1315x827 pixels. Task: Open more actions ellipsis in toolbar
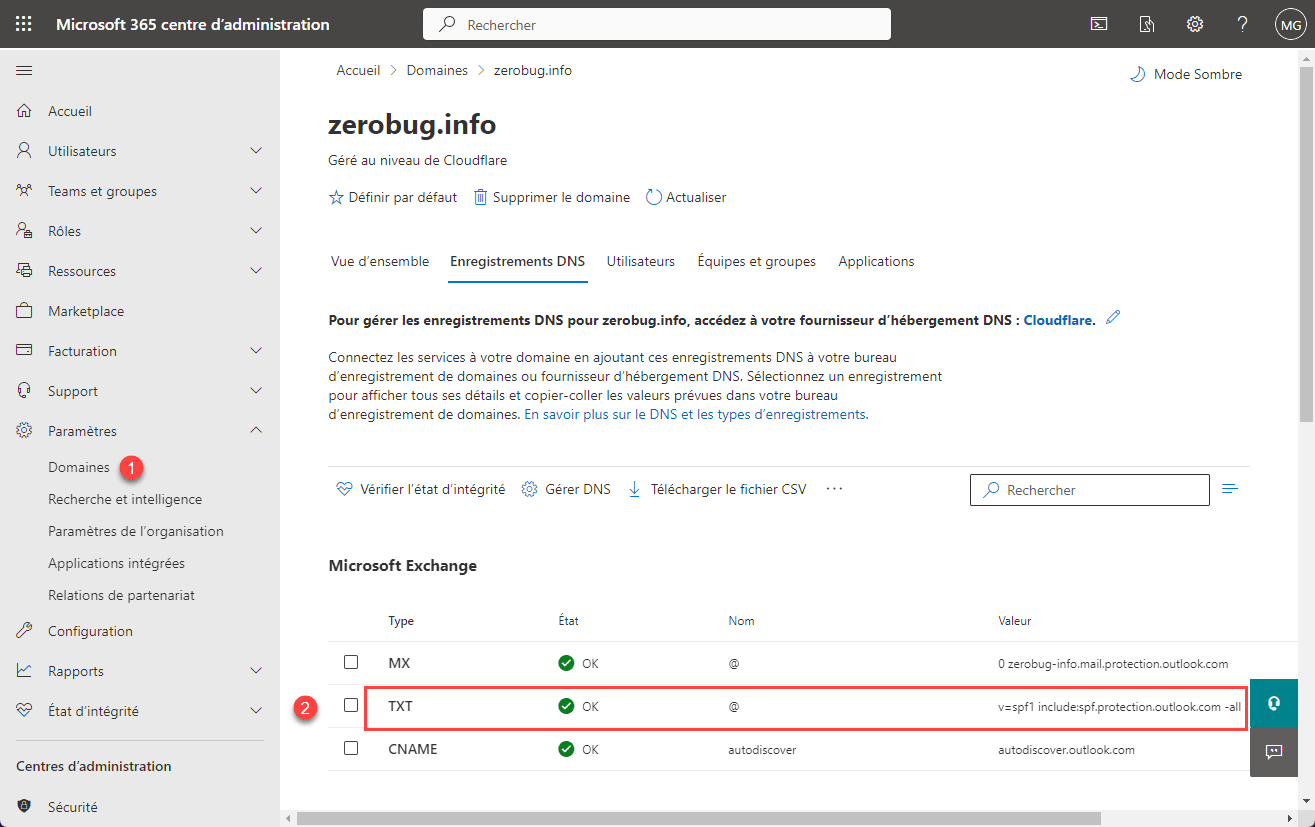(835, 489)
